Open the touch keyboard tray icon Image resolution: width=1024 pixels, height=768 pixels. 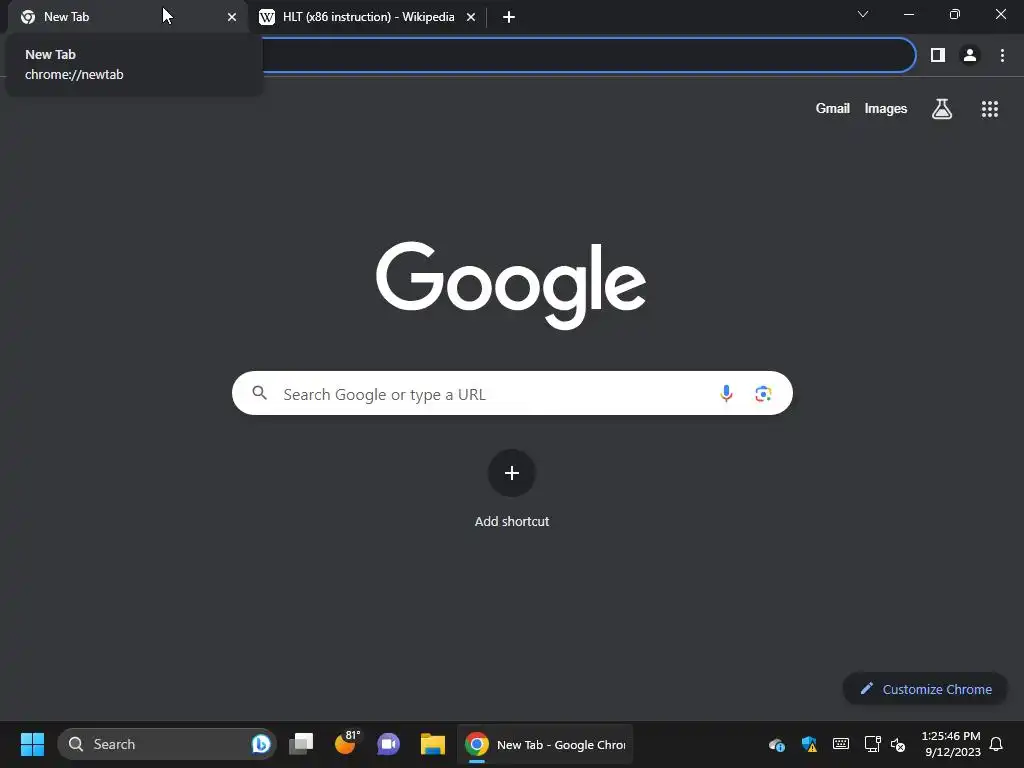(841, 744)
